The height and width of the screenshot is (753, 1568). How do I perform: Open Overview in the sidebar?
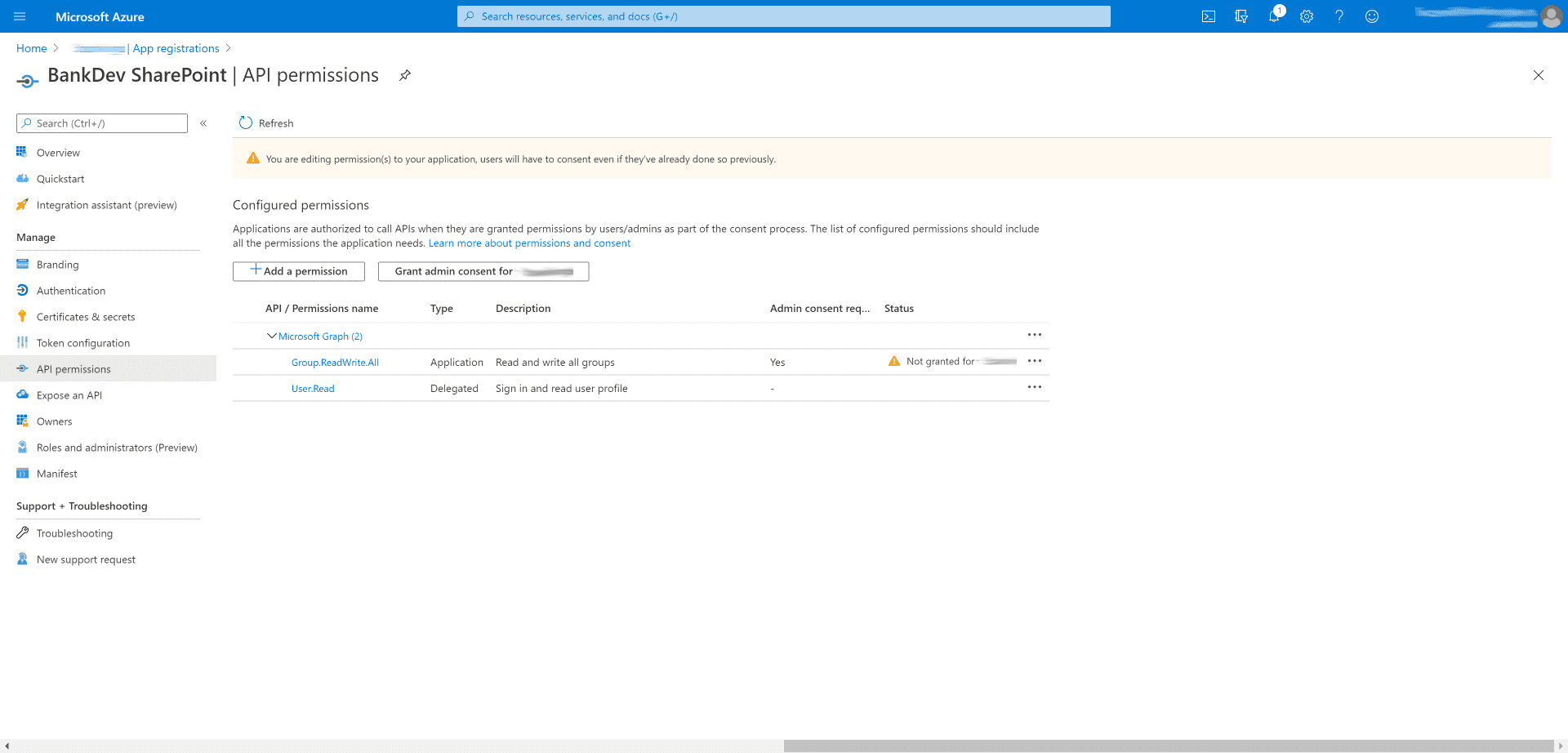coord(58,153)
